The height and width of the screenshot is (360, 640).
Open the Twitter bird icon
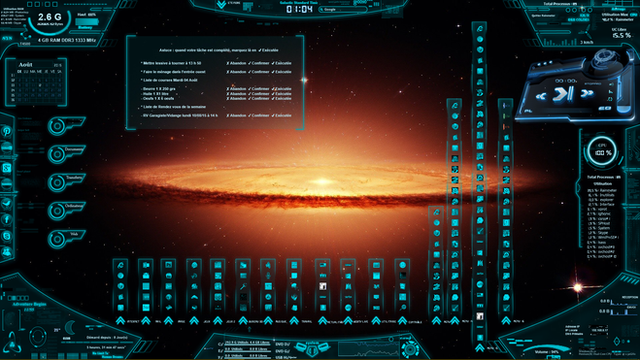tap(7, 203)
